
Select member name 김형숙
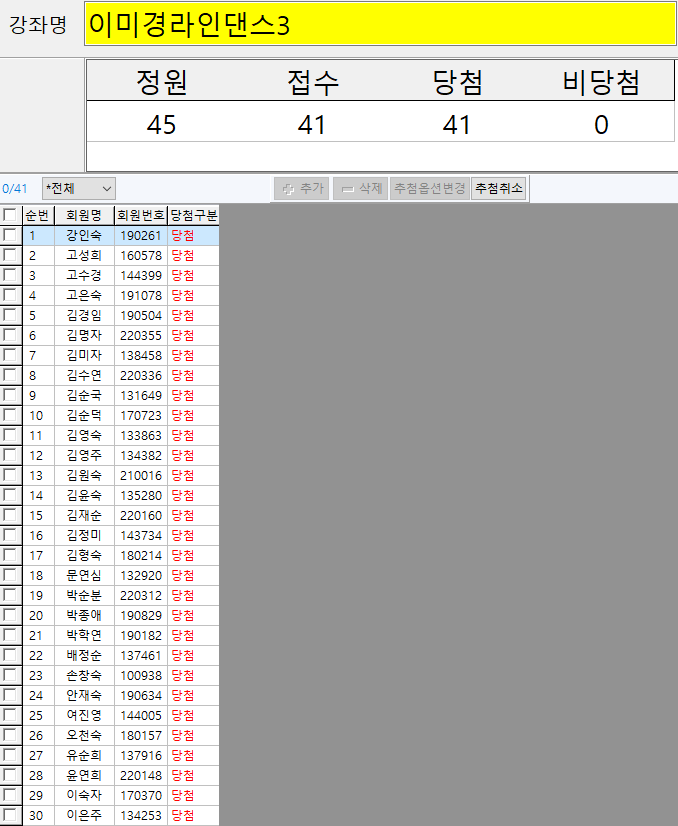tap(84, 556)
